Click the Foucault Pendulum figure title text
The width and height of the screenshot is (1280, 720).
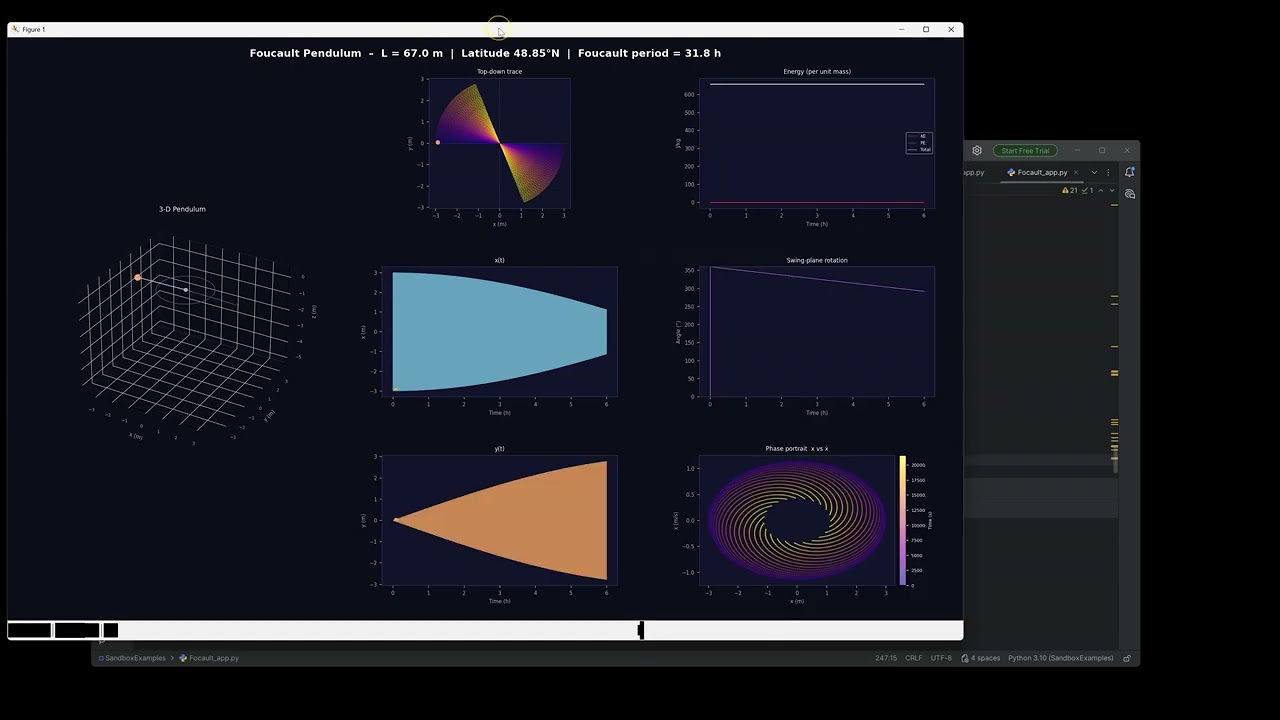485,53
